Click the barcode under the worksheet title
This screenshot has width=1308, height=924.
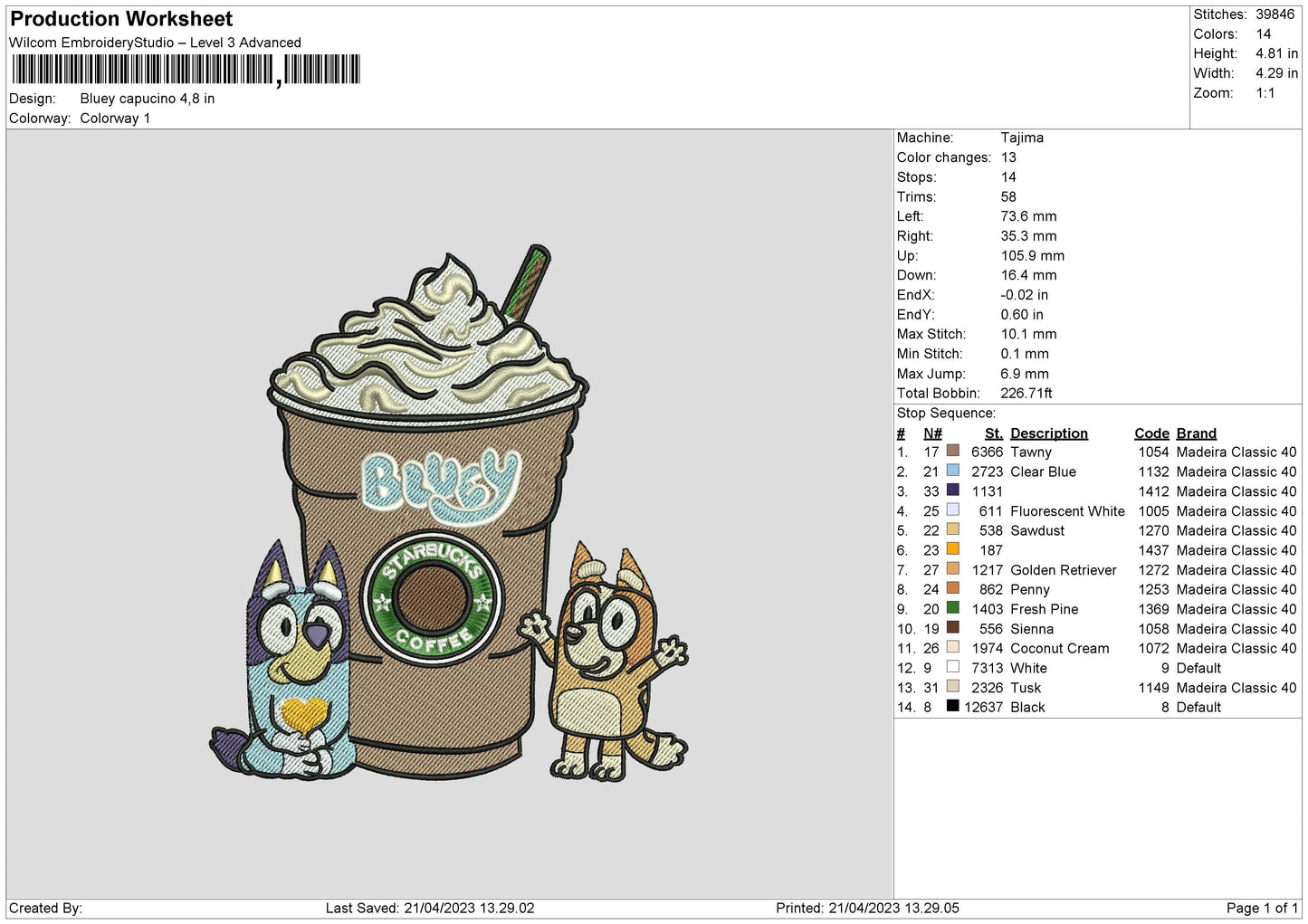(x=186, y=70)
